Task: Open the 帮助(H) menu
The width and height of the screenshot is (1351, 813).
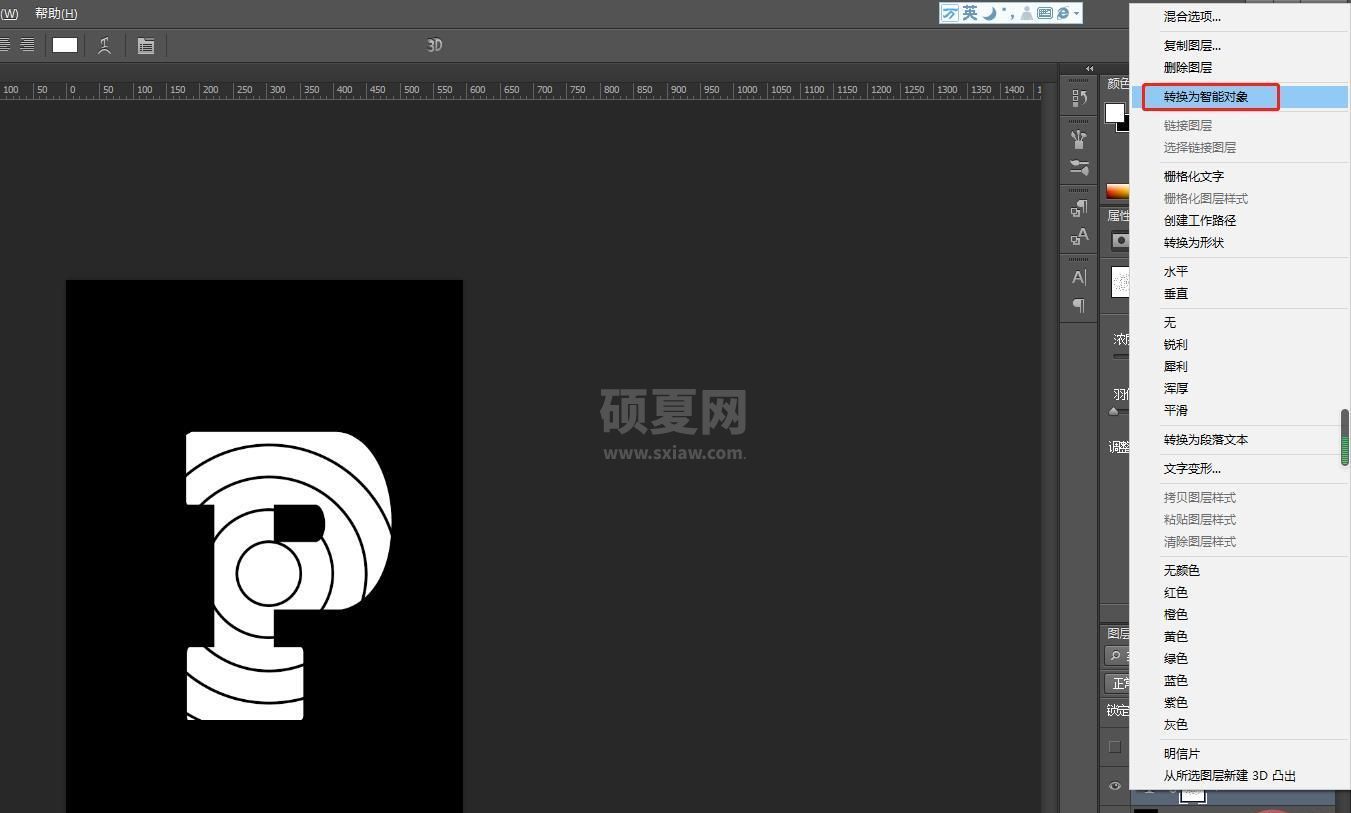Action: [x=56, y=14]
